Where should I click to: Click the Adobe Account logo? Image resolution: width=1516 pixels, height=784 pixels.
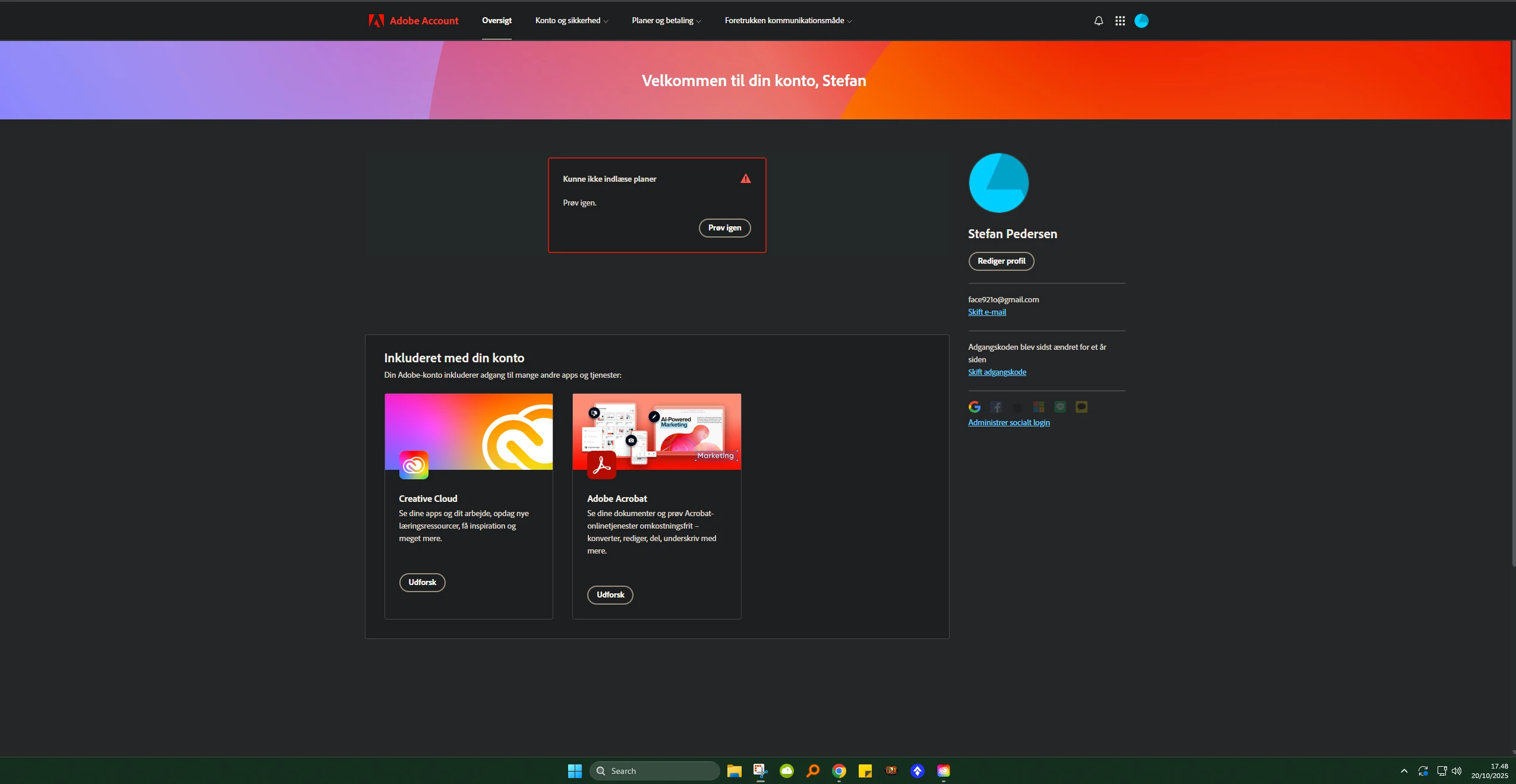414,21
